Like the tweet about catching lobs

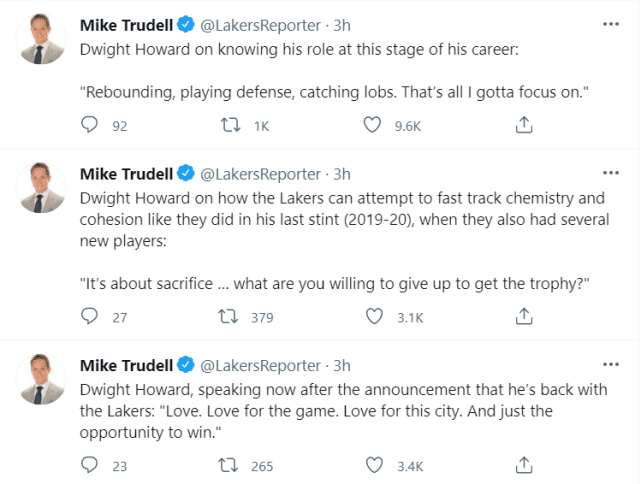point(373,126)
